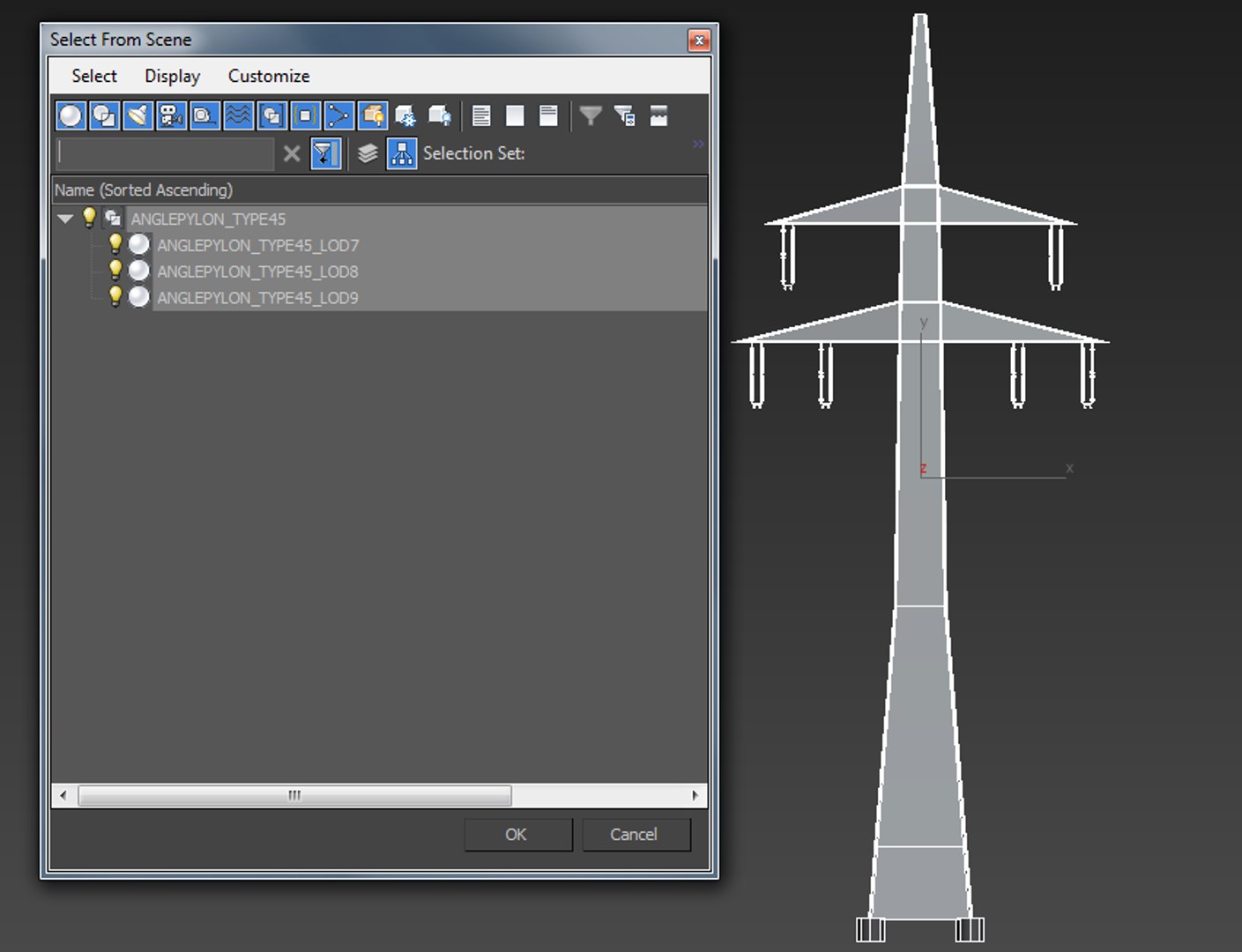Click the horizontal scrollbar thumb

pyautogui.click(x=294, y=795)
